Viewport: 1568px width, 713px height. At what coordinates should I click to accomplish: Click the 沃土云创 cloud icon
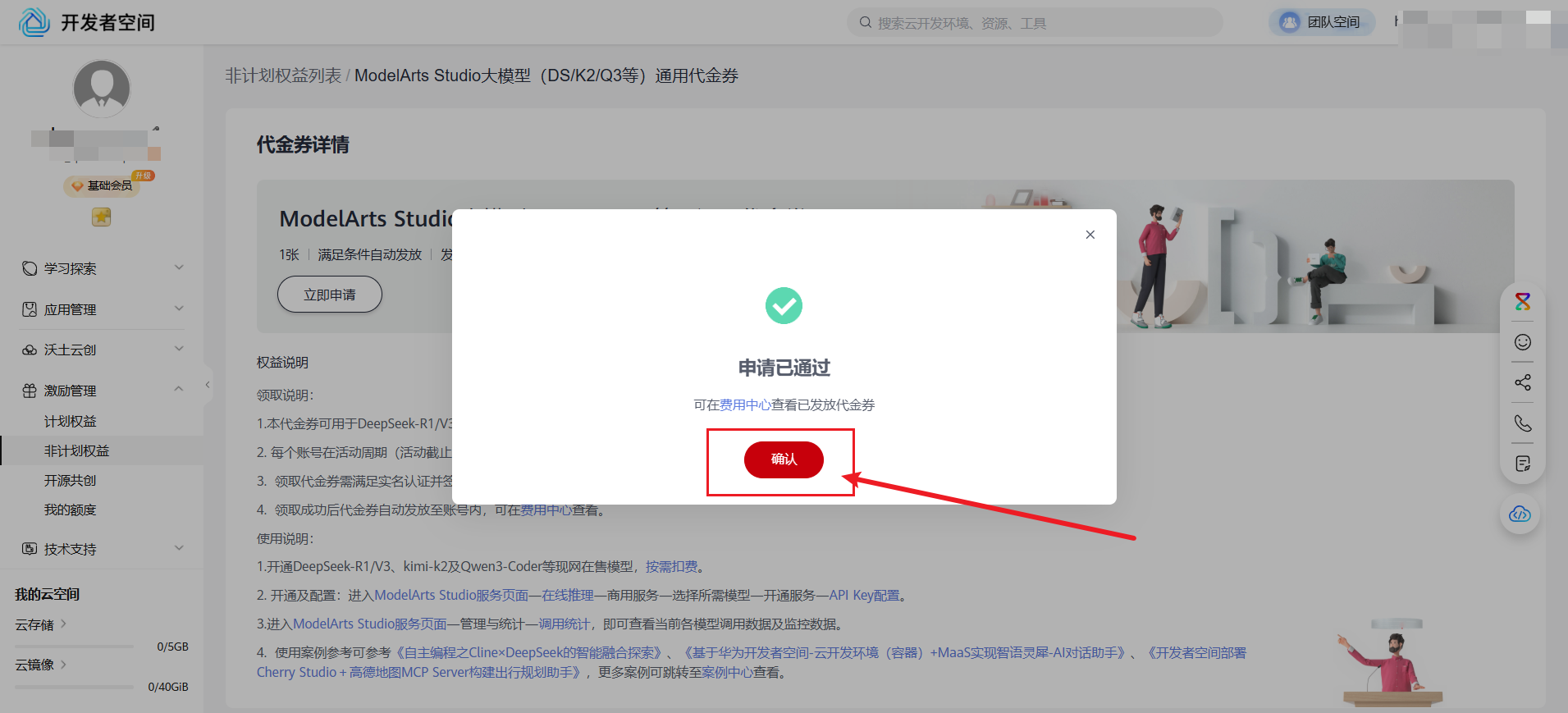30,350
